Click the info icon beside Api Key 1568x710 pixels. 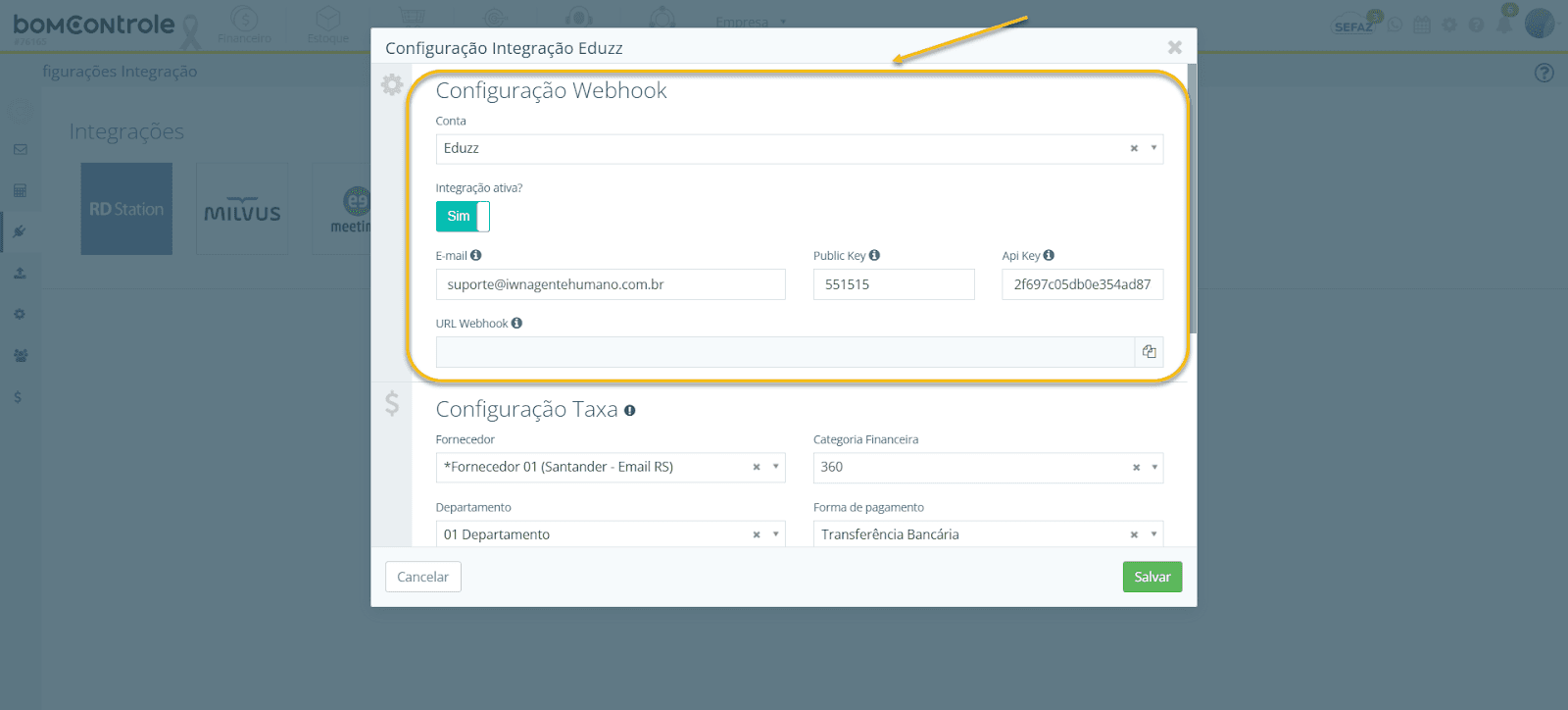click(x=1049, y=255)
